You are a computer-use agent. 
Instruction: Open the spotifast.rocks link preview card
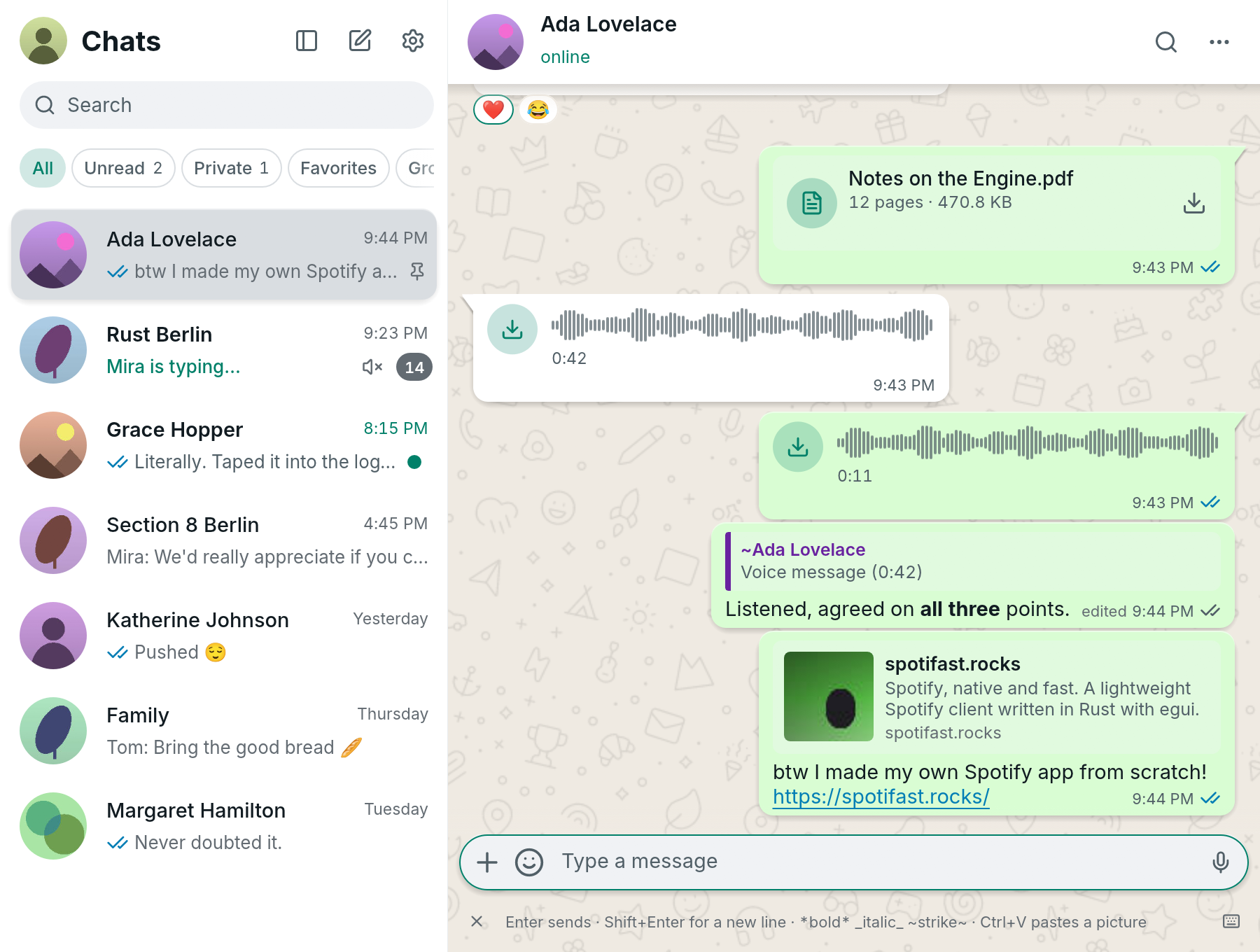(x=997, y=696)
